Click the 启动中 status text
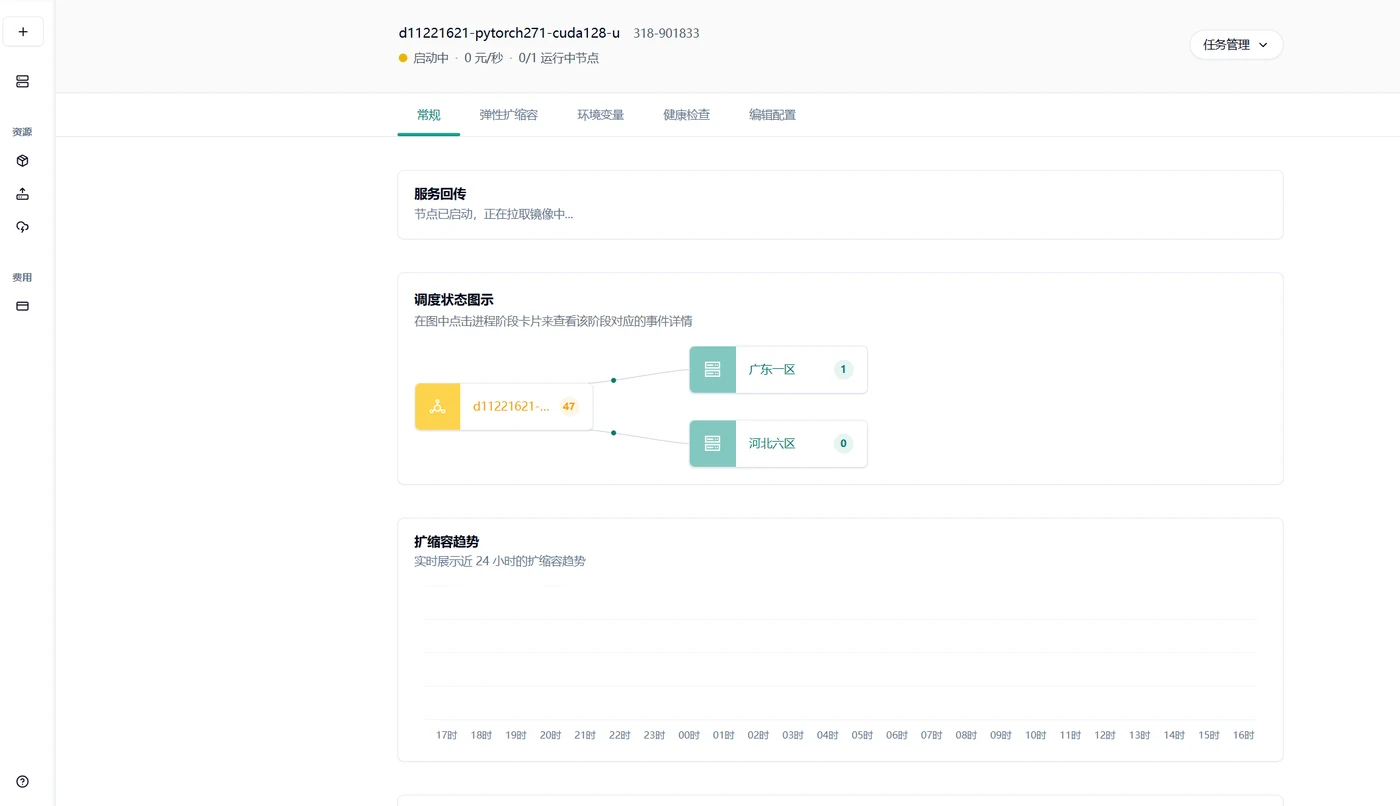This screenshot has height=806, width=1400. point(431,58)
